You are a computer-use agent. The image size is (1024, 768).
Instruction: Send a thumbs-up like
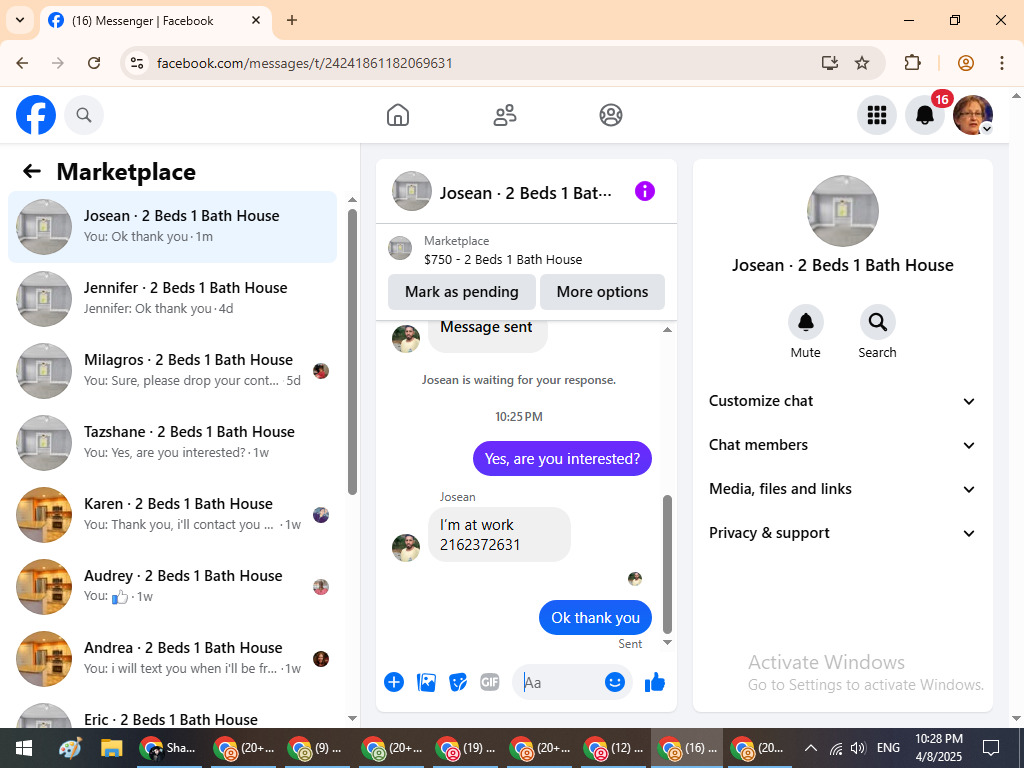654,682
